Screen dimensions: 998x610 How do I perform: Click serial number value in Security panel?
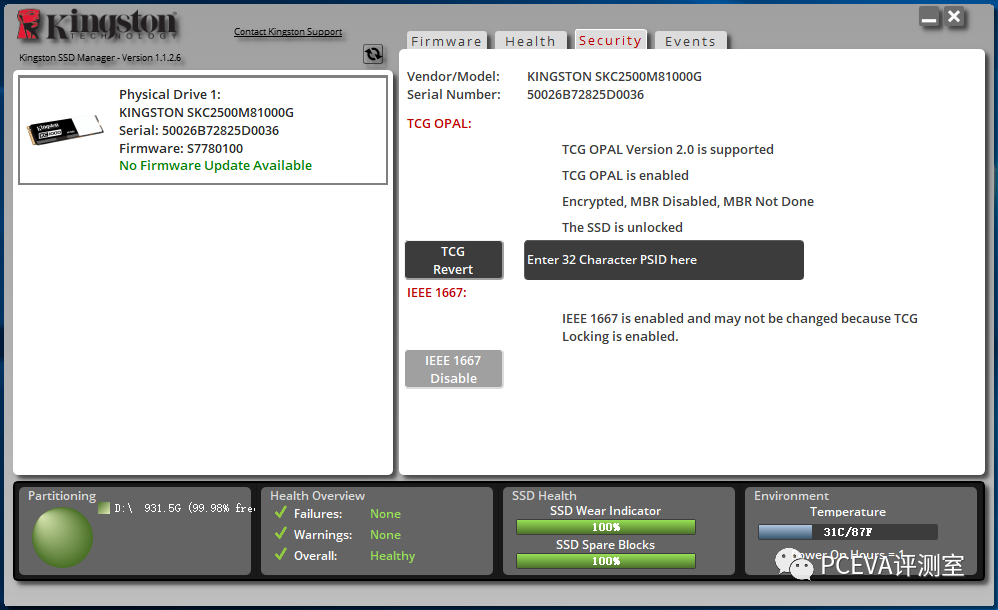point(585,95)
